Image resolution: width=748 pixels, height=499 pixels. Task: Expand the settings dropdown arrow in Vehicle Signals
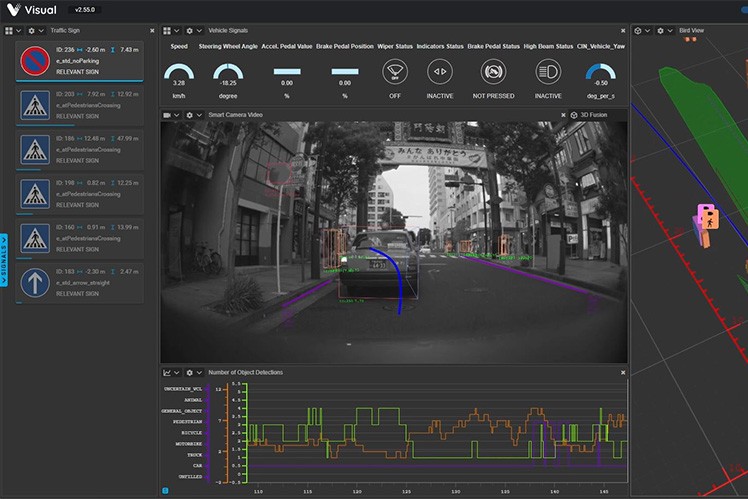199,31
